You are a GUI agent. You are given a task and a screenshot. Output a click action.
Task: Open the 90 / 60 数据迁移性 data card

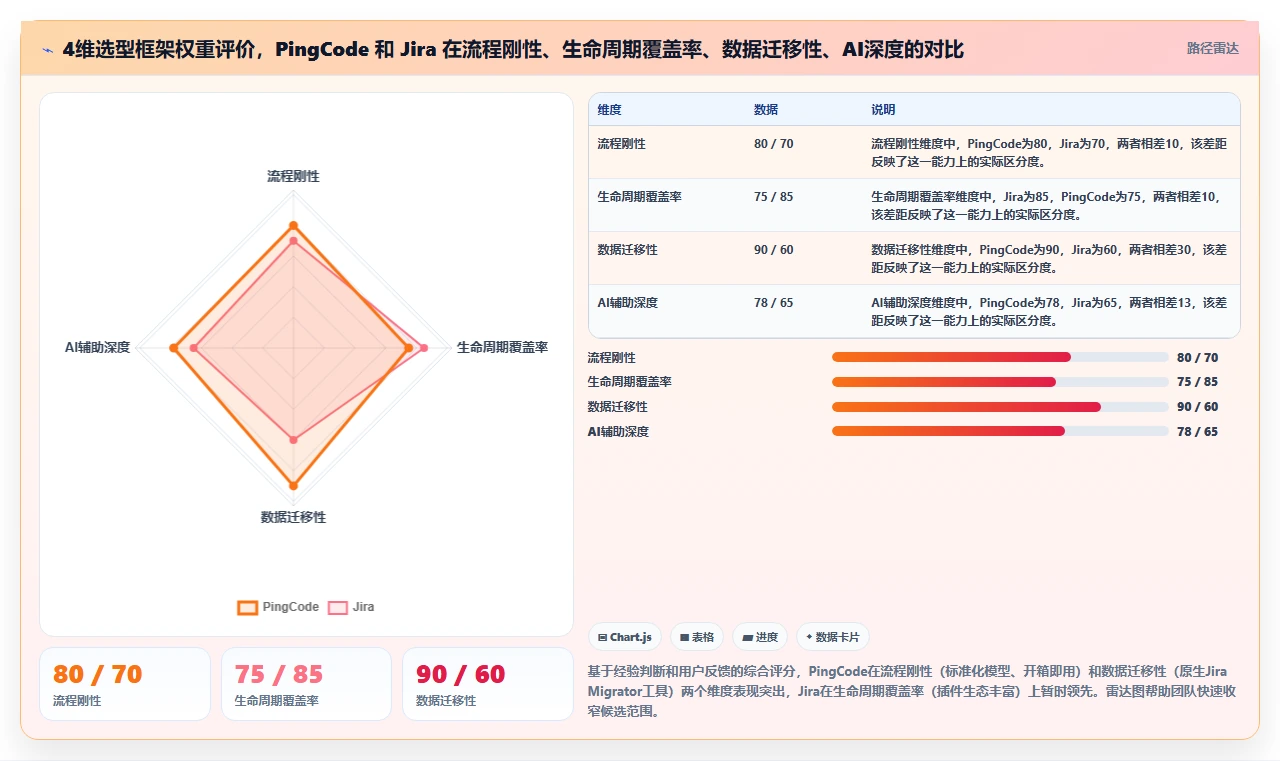[x=488, y=684]
